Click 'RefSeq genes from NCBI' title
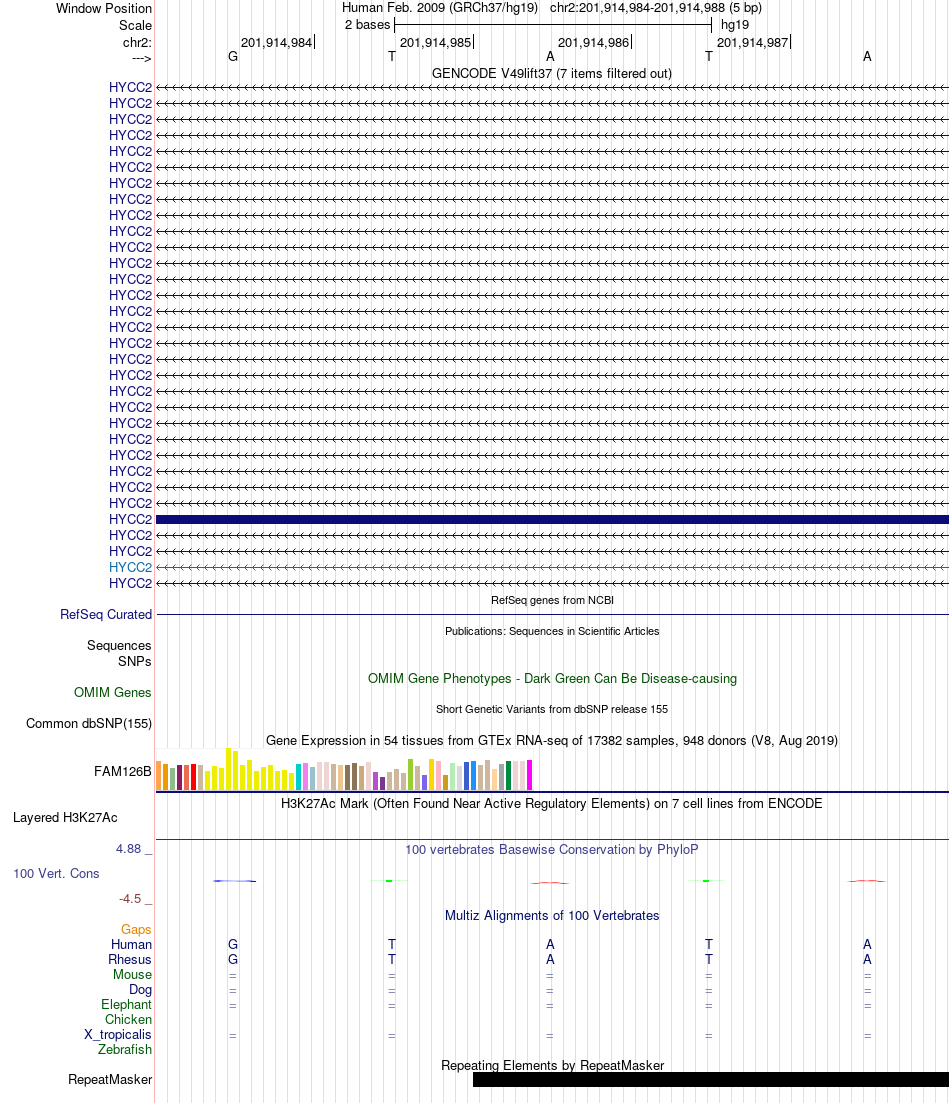This screenshot has width=950, height=1103. (552, 600)
